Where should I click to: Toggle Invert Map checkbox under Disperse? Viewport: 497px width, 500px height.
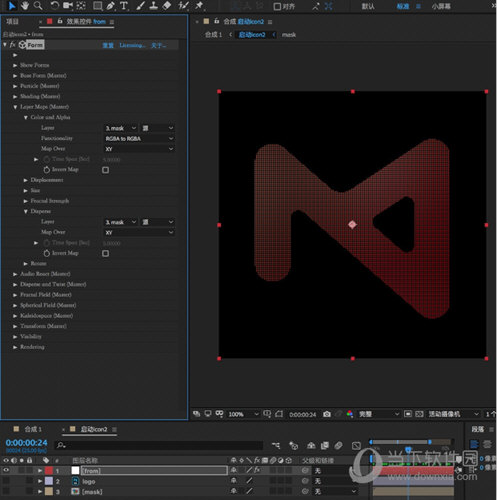pos(105,253)
